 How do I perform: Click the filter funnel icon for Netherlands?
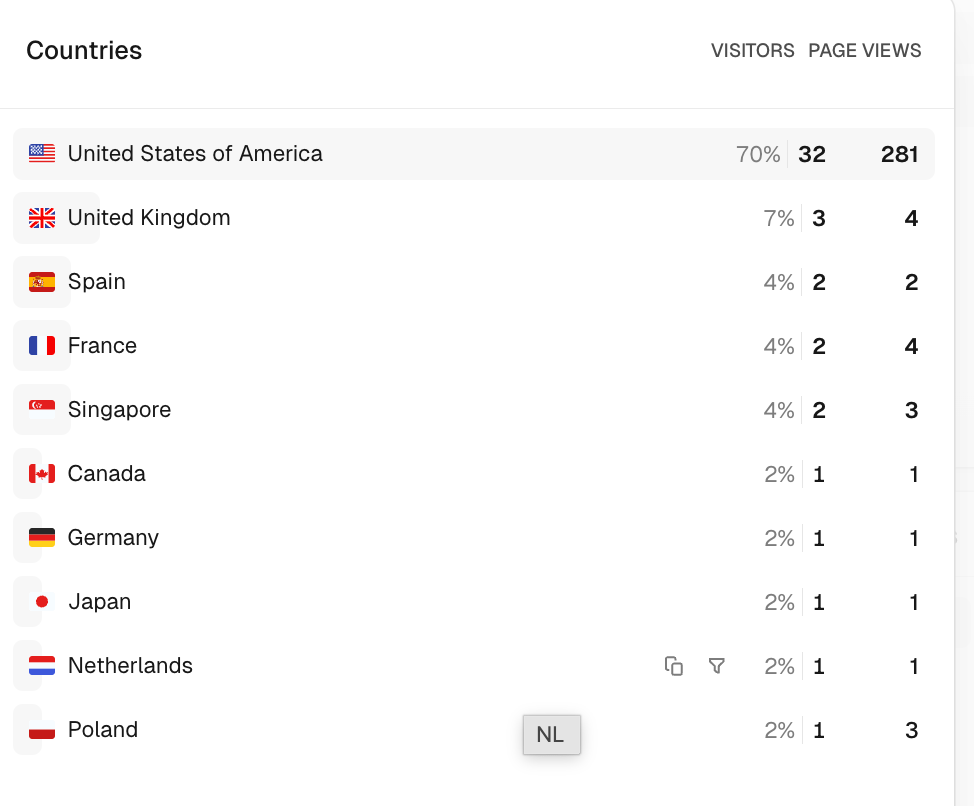click(716, 666)
